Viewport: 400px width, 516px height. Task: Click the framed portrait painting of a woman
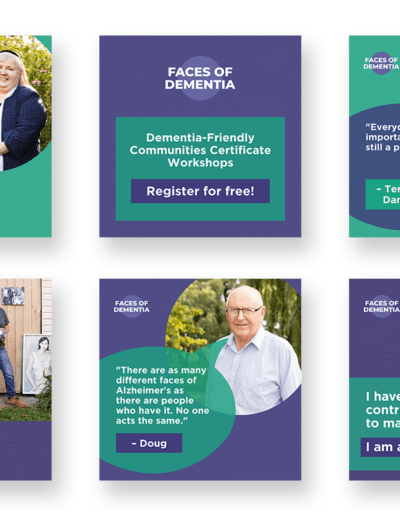(x=37, y=364)
